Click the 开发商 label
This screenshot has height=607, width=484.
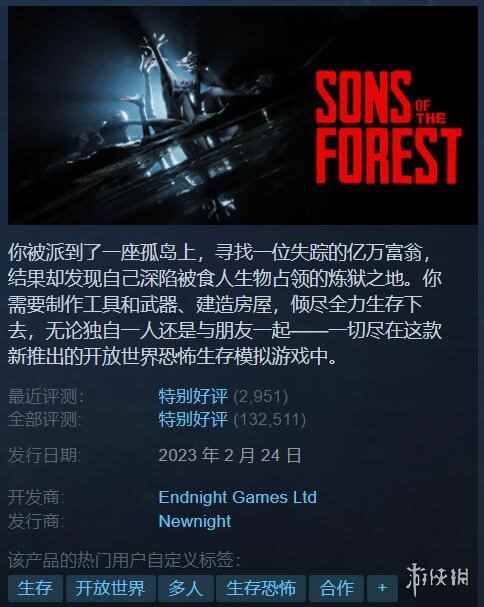(x=36, y=497)
